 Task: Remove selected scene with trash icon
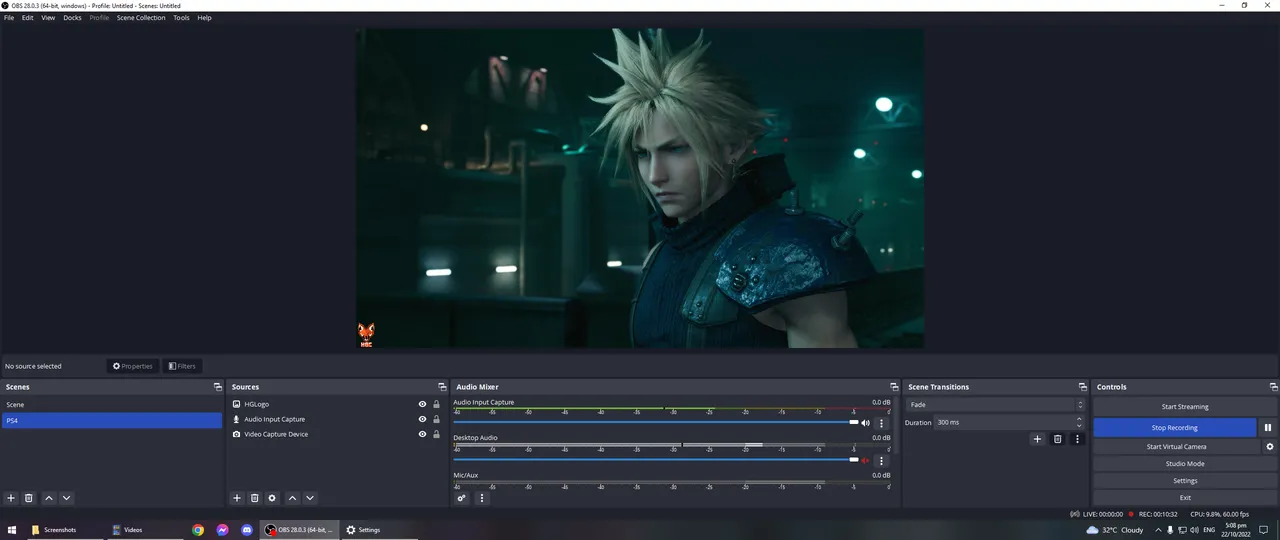[29, 498]
